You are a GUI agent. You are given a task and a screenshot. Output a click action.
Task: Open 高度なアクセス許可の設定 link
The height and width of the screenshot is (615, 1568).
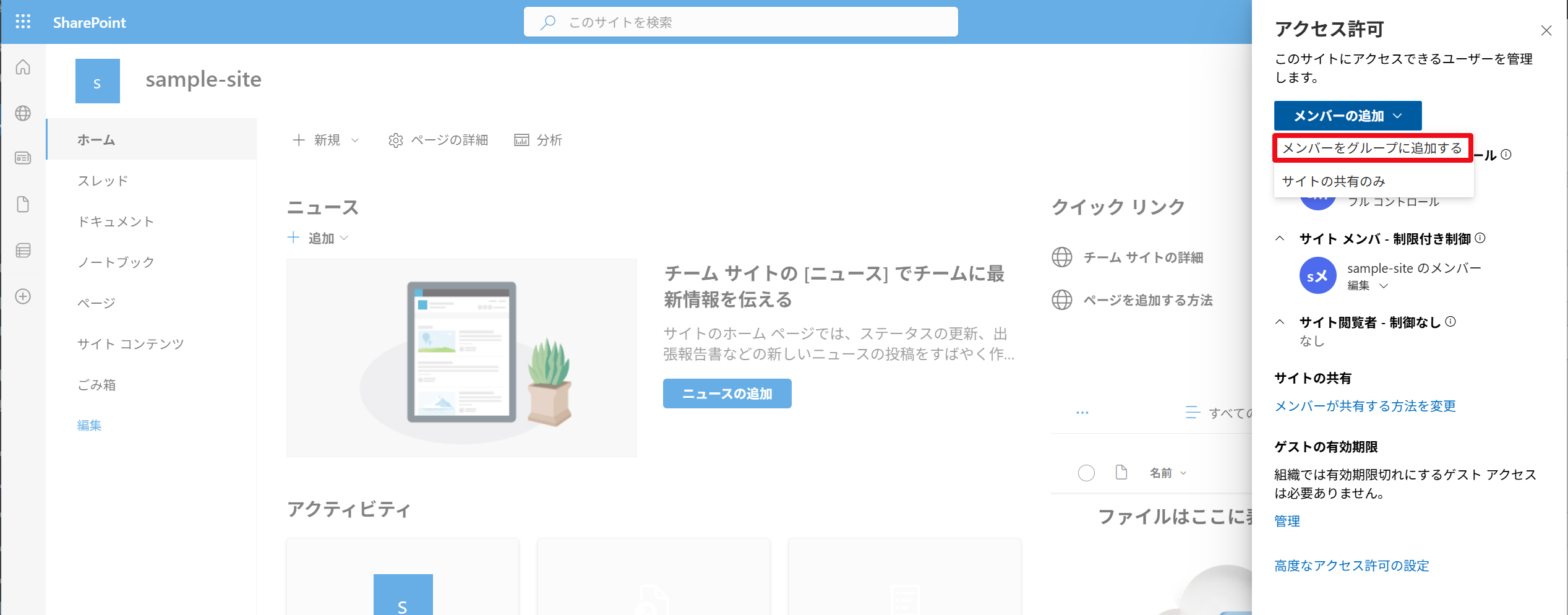coord(1352,566)
